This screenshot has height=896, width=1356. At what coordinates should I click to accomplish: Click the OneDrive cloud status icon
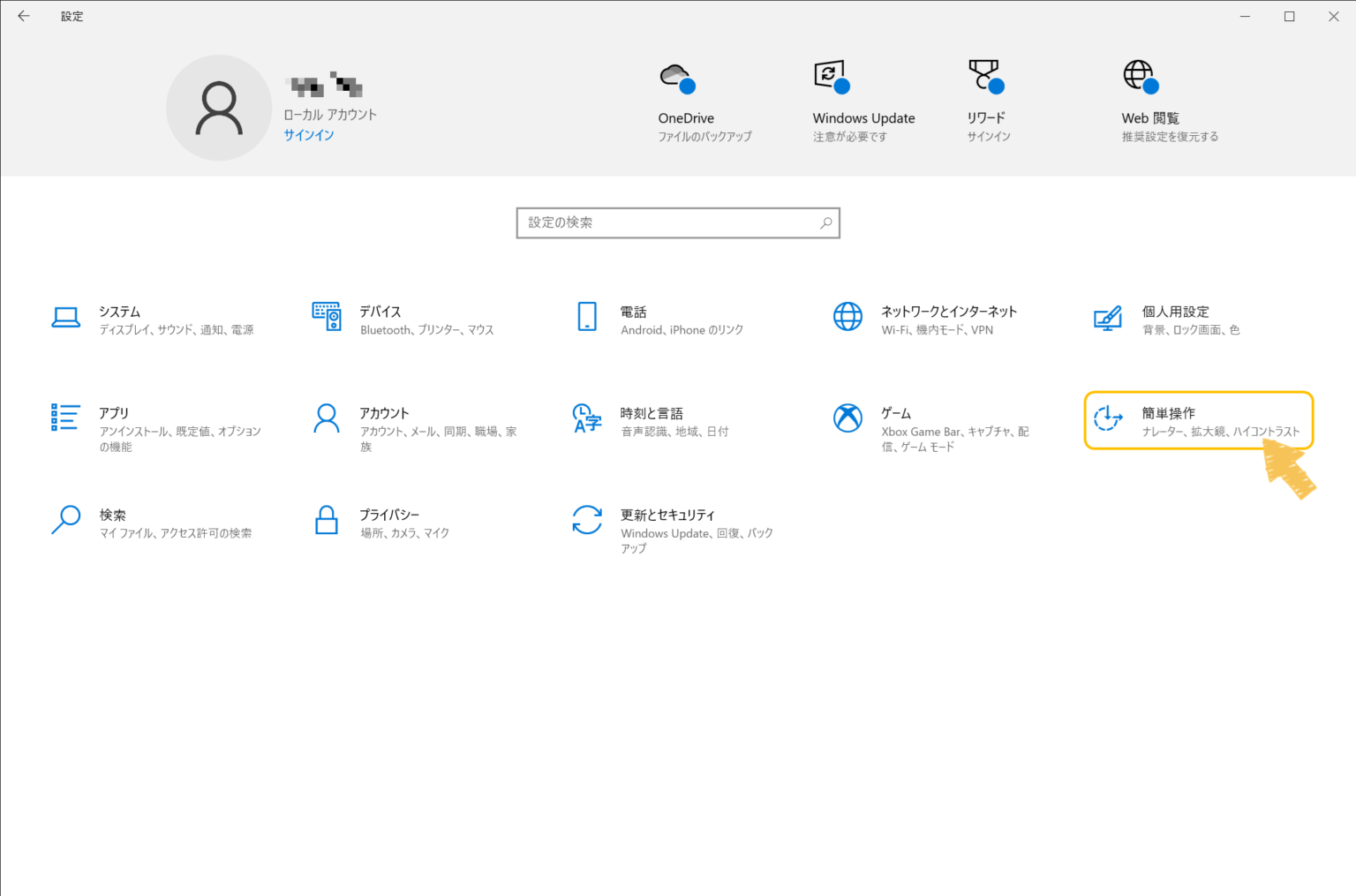677,78
